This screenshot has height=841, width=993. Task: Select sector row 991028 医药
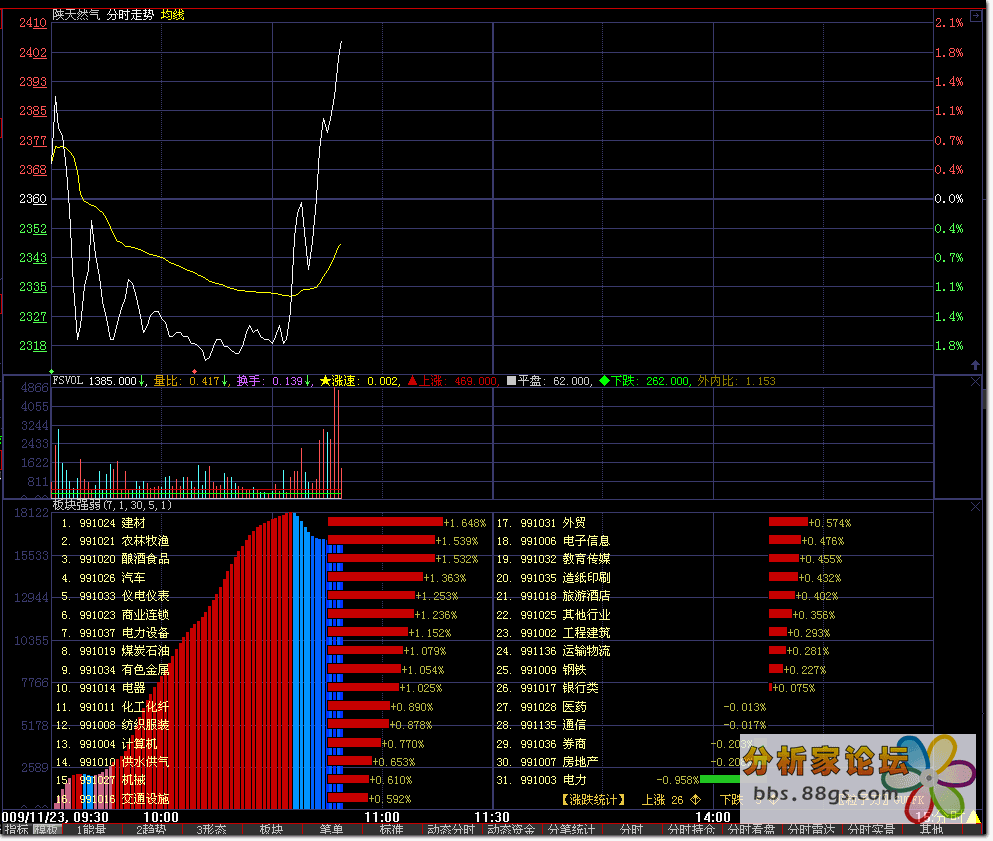tap(541, 707)
